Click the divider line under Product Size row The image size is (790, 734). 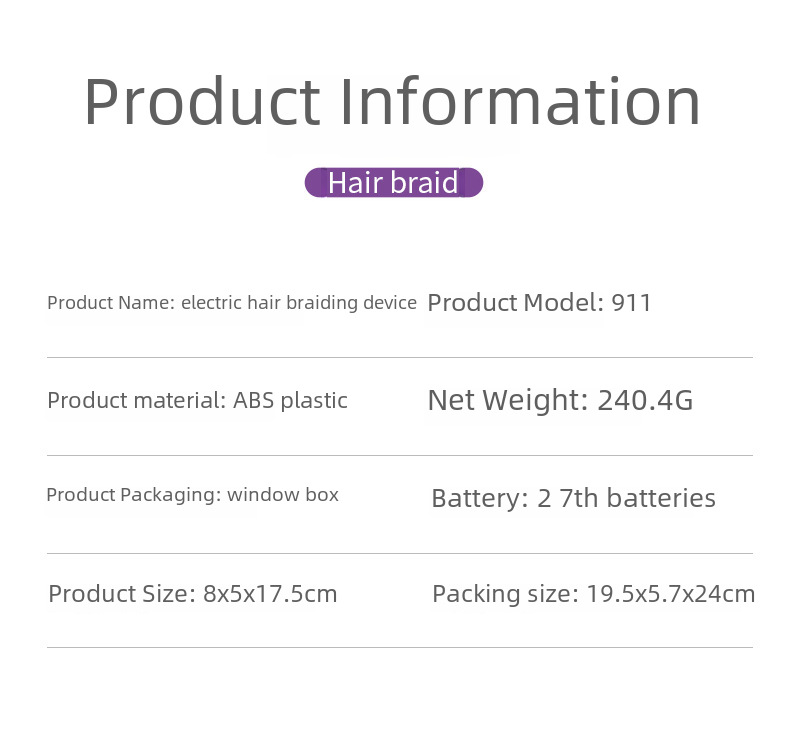pyautogui.click(x=399, y=647)
